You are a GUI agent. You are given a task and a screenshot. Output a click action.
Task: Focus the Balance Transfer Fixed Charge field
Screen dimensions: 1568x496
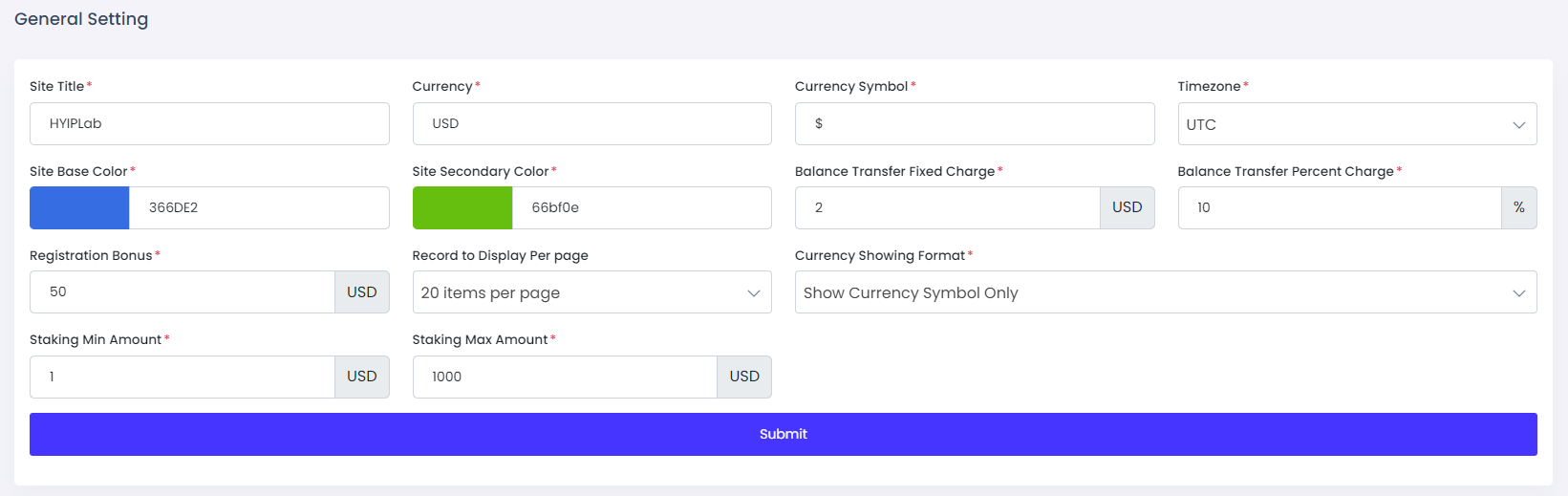pos(947,207)
